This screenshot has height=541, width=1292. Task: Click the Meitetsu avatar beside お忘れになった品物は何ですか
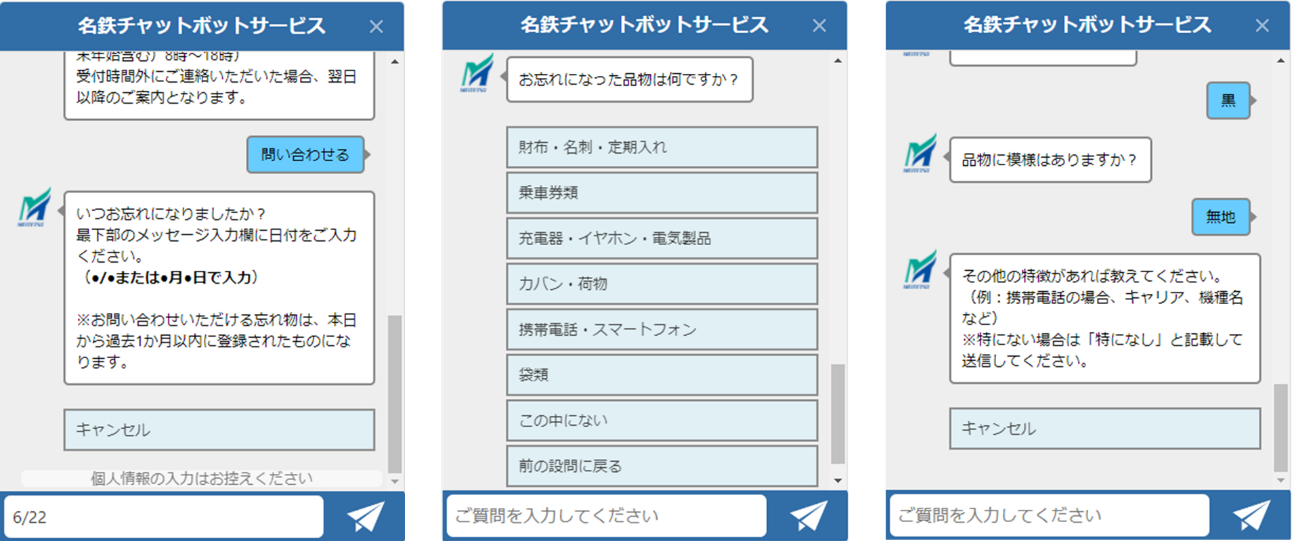point(477,73)
